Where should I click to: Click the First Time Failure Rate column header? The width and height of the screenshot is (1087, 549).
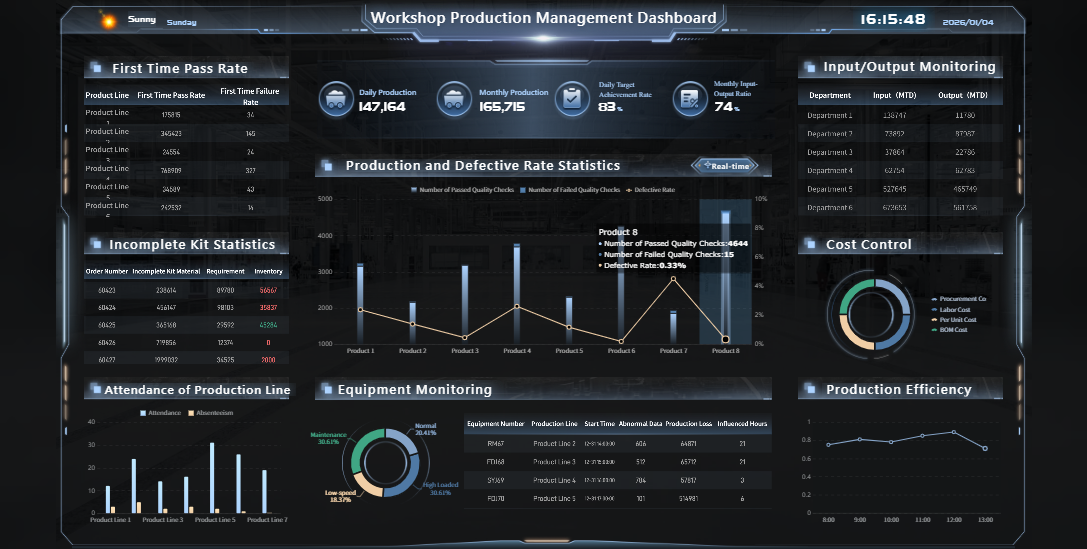tap(250, 96)
